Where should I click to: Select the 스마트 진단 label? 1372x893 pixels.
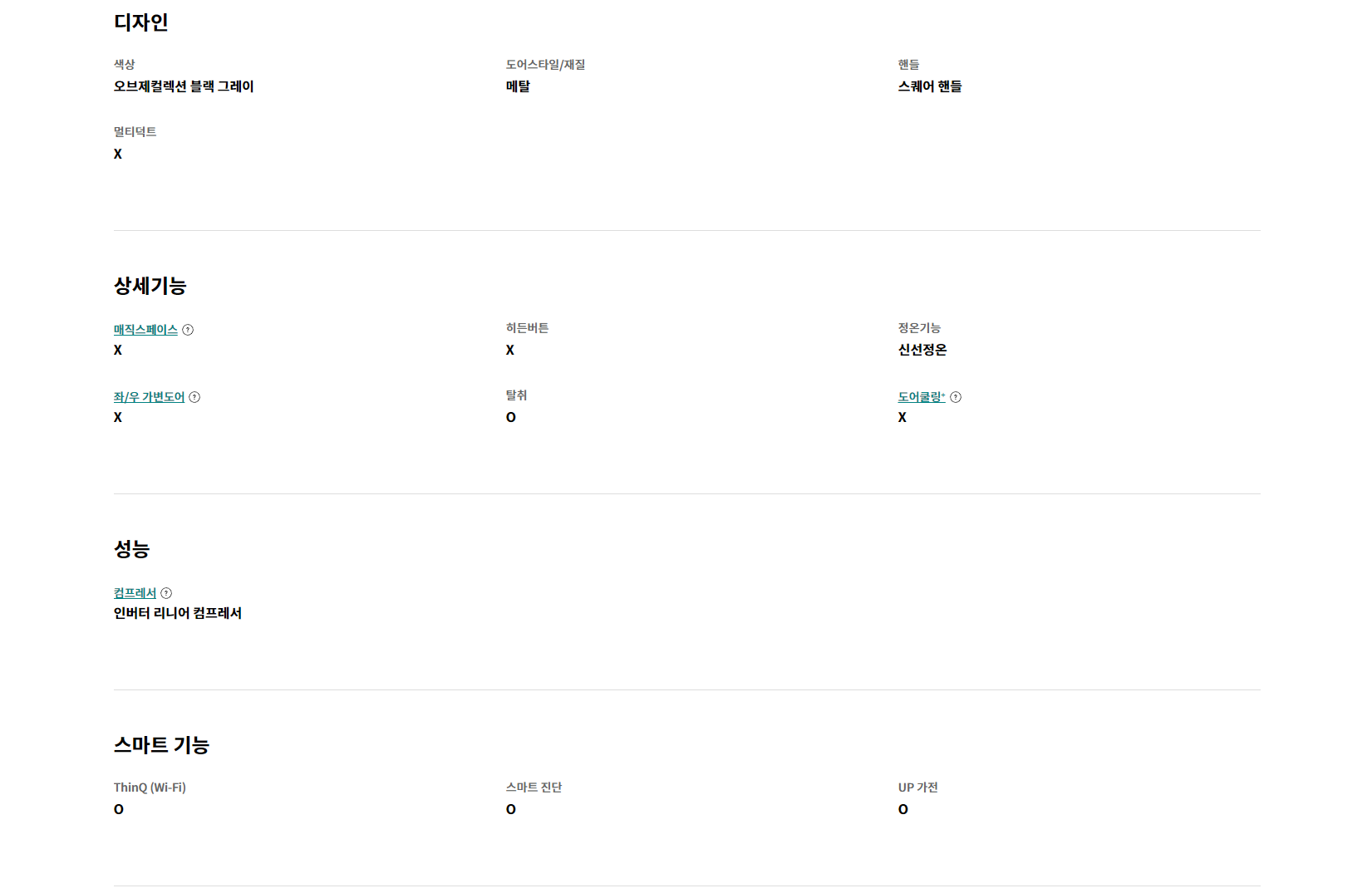pyautogui.click(x=534, y=788)
